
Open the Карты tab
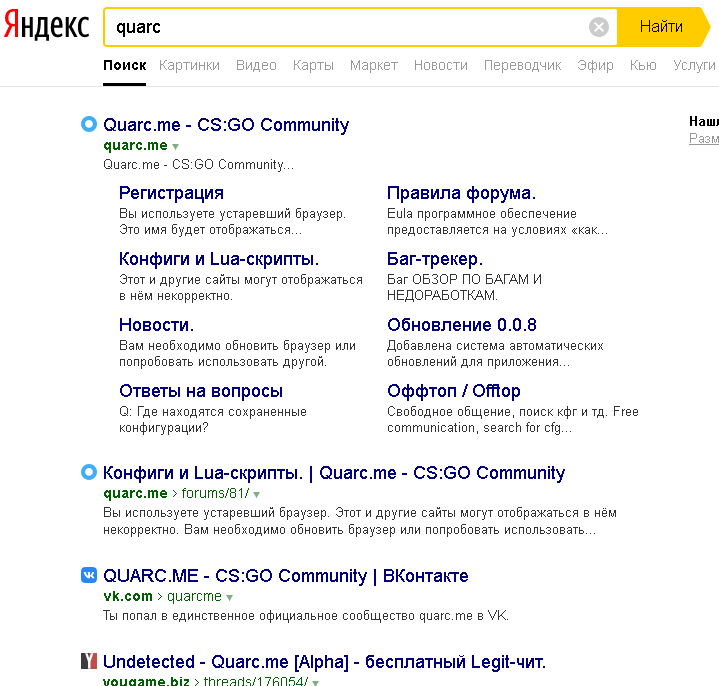click(313, 66)
